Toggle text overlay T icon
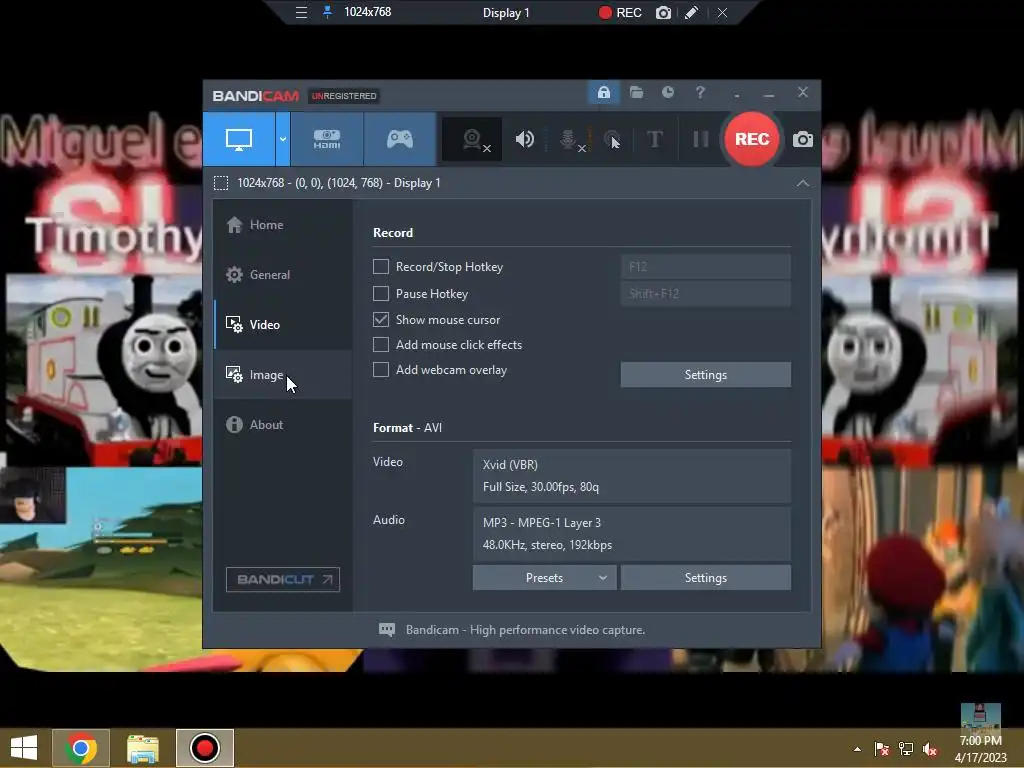 click(x=654, y=139)
